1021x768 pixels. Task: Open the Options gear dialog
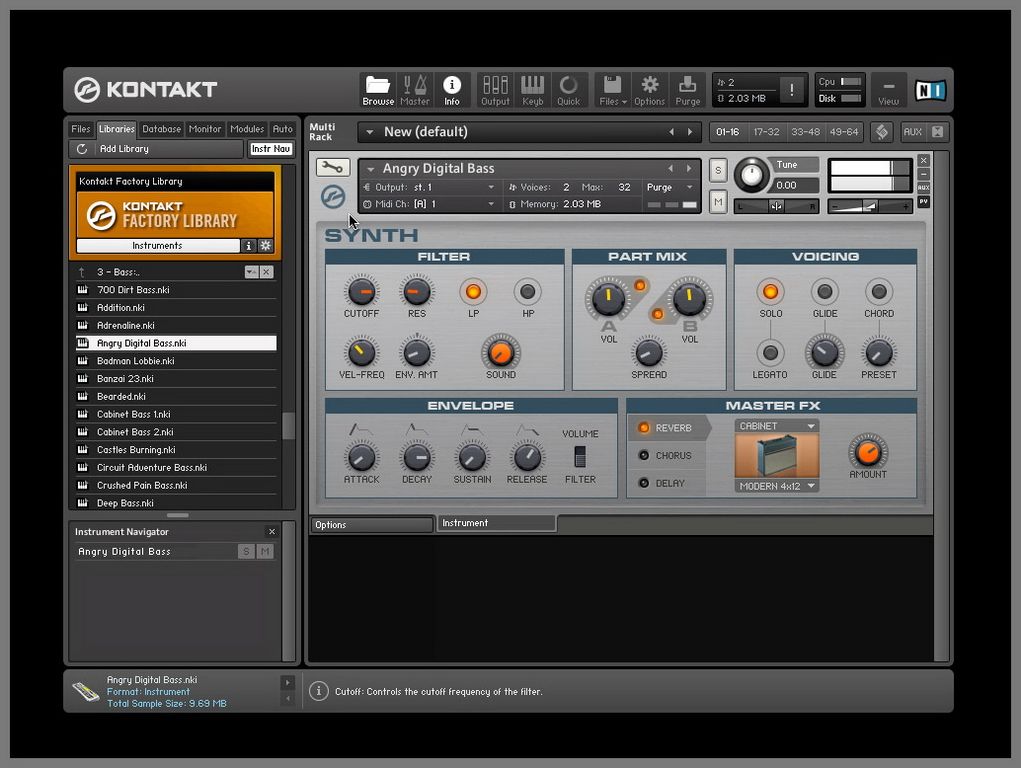click(x=649, y=90)
